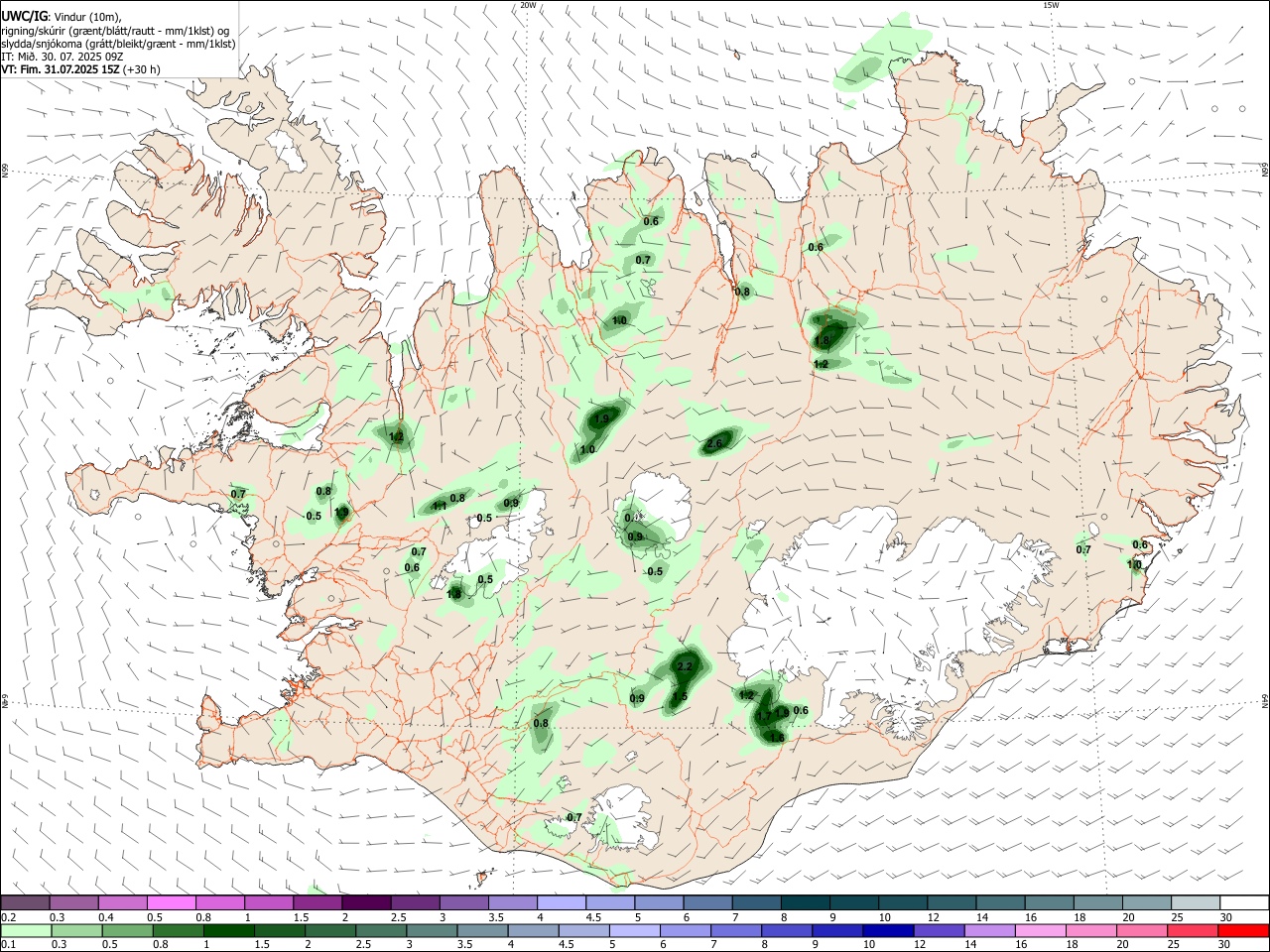The height and width of the screenshot is (952, 1270).
Task: Click the bright pink 0.5 swatch in upper legend
Action: coord(171,902)
